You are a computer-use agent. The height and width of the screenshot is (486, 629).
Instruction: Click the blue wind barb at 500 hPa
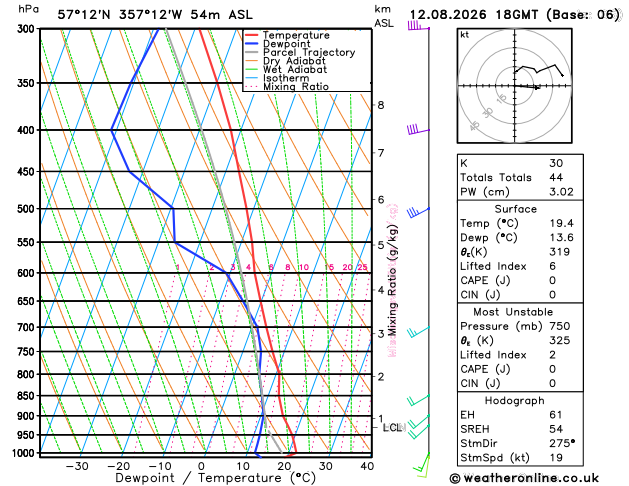coord(418,212)
